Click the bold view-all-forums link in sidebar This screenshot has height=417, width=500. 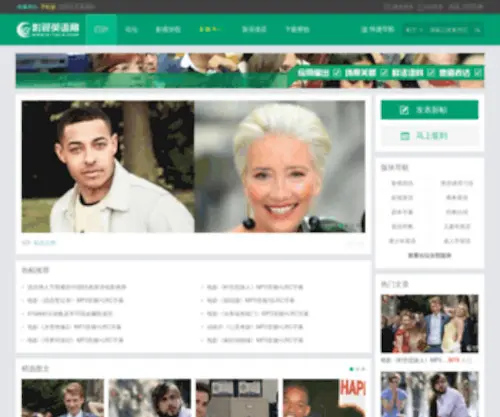pyautogui.click(x=430, y=255)
